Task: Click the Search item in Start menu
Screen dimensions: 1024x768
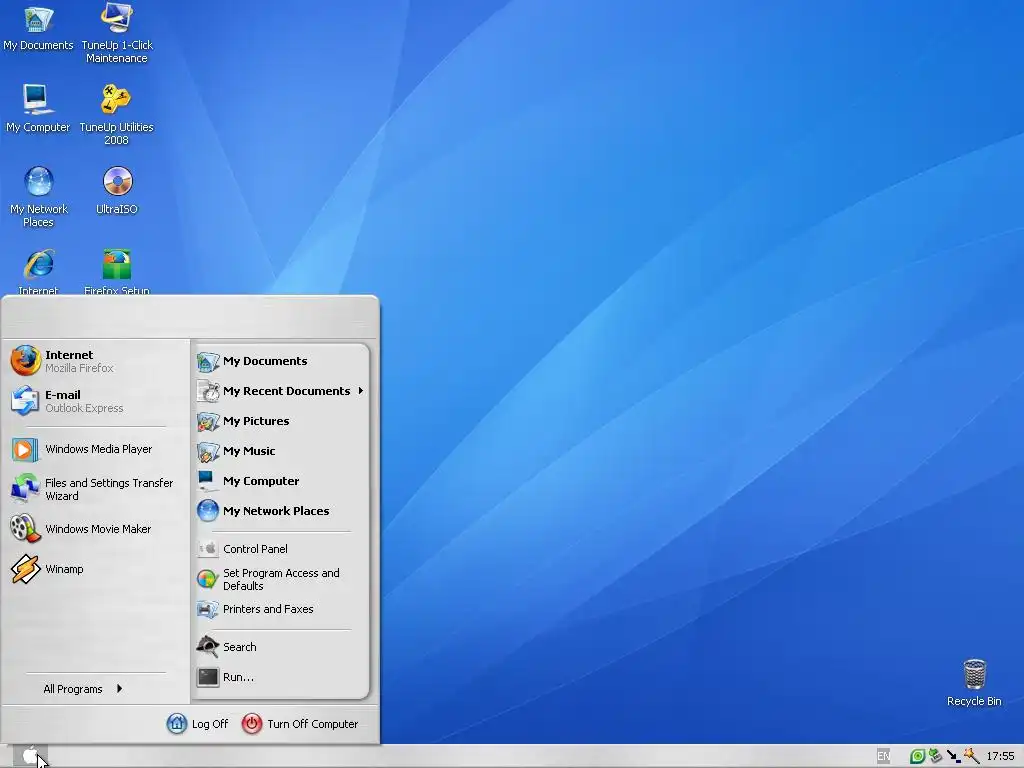Action: (x=281, y=647)
